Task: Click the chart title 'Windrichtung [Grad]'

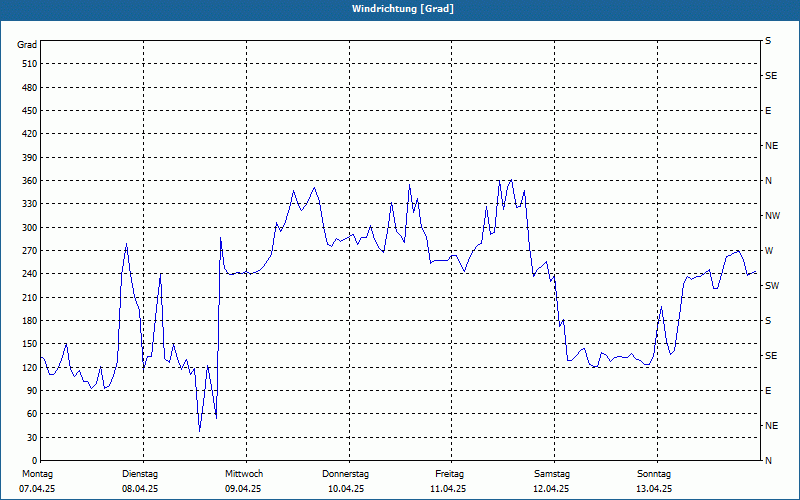Action: coord(403,9)
